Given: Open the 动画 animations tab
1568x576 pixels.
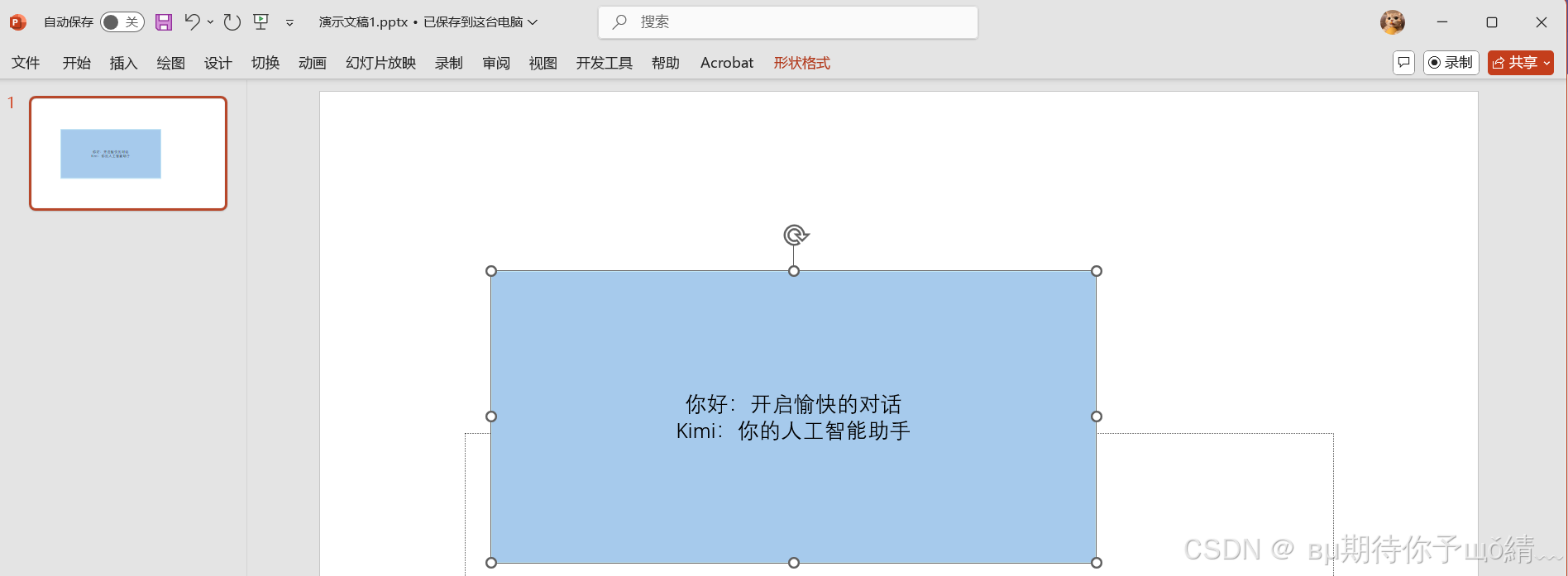Looking at the screenshot, I should (313, 63).
